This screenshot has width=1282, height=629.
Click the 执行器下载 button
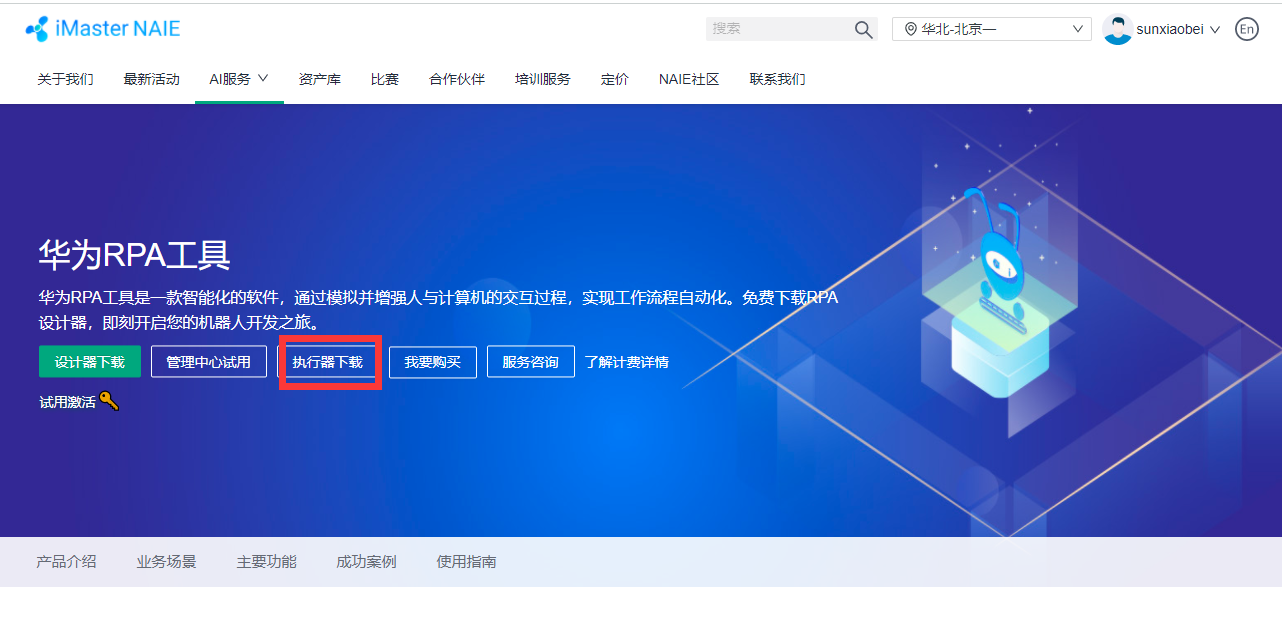(327, 362)
